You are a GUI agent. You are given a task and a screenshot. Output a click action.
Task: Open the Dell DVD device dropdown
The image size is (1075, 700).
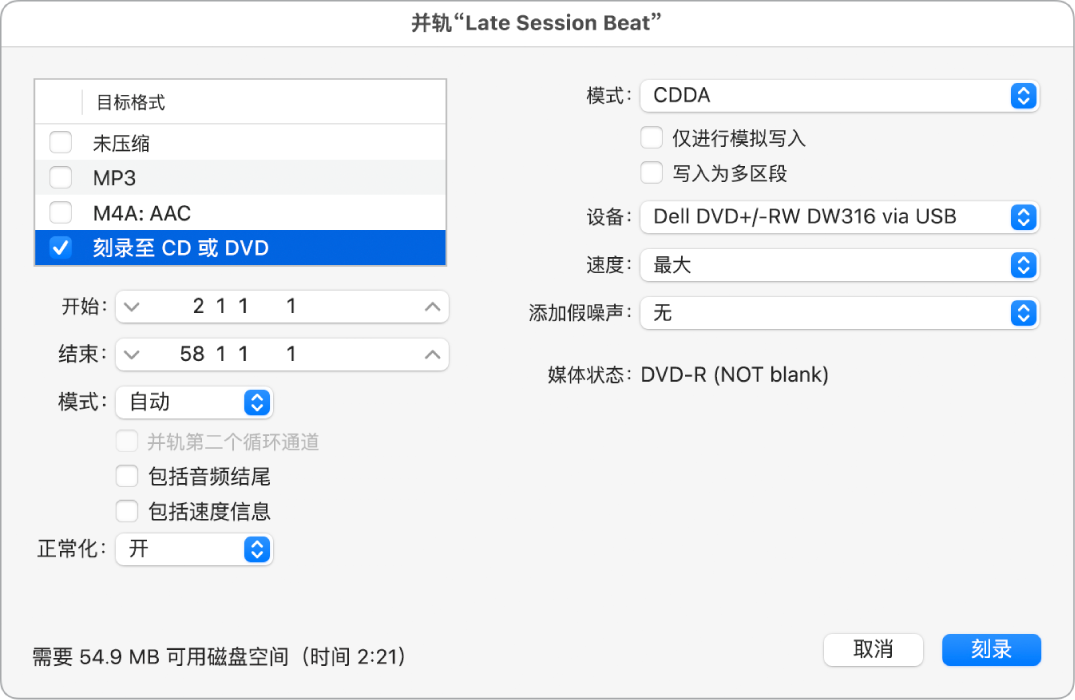coord(839,216)
